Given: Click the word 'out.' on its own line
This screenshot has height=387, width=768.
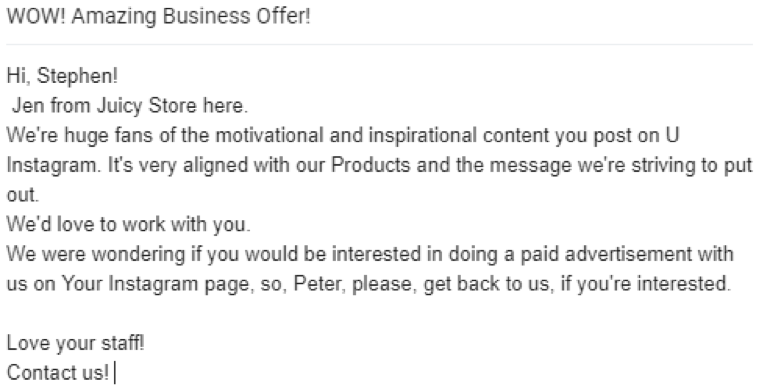Looking at the screenshot, I should (23, 195).
